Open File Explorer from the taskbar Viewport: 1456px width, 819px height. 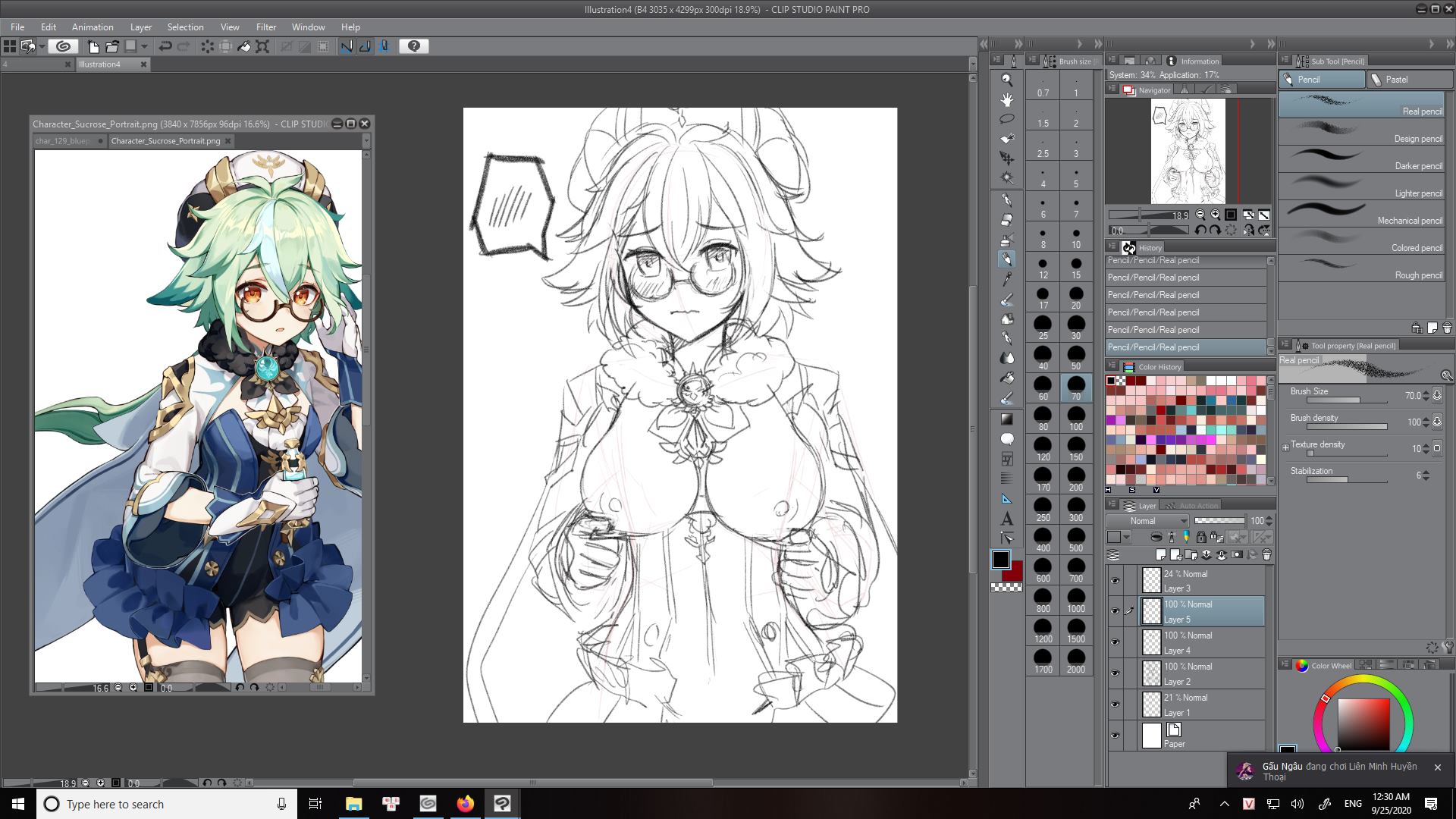pyautogui.click(x=353, y=804)
